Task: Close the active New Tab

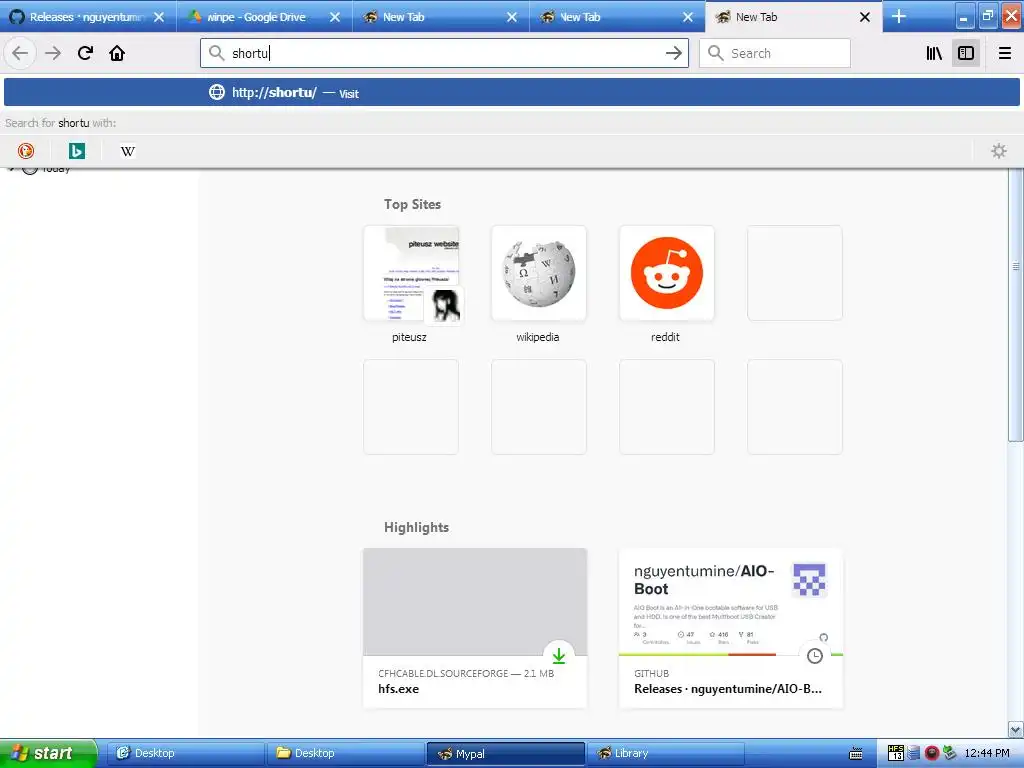Action: 865,17
